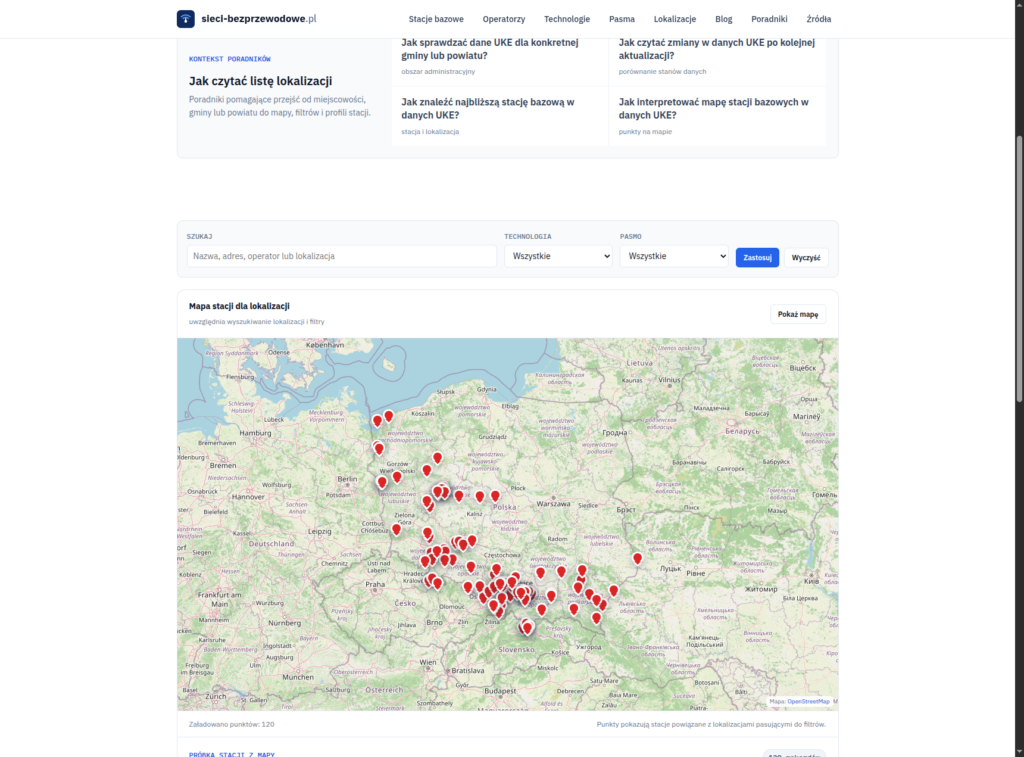The width and height of the screenshot is (1024, 757).
Task: Clear filters with Wyczyść button
Action: tap(806, 257)
